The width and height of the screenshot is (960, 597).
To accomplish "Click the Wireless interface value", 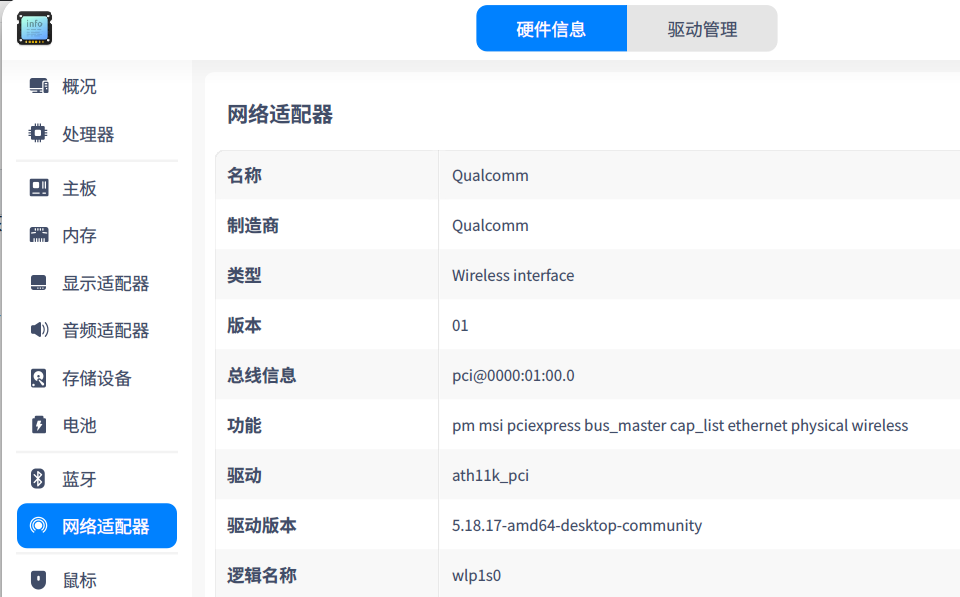I will [x=513, y=276].
